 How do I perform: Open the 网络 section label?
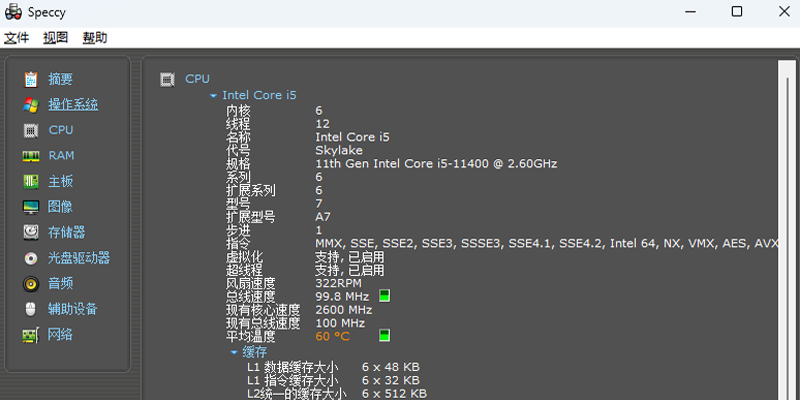click(x=61, y=334)
